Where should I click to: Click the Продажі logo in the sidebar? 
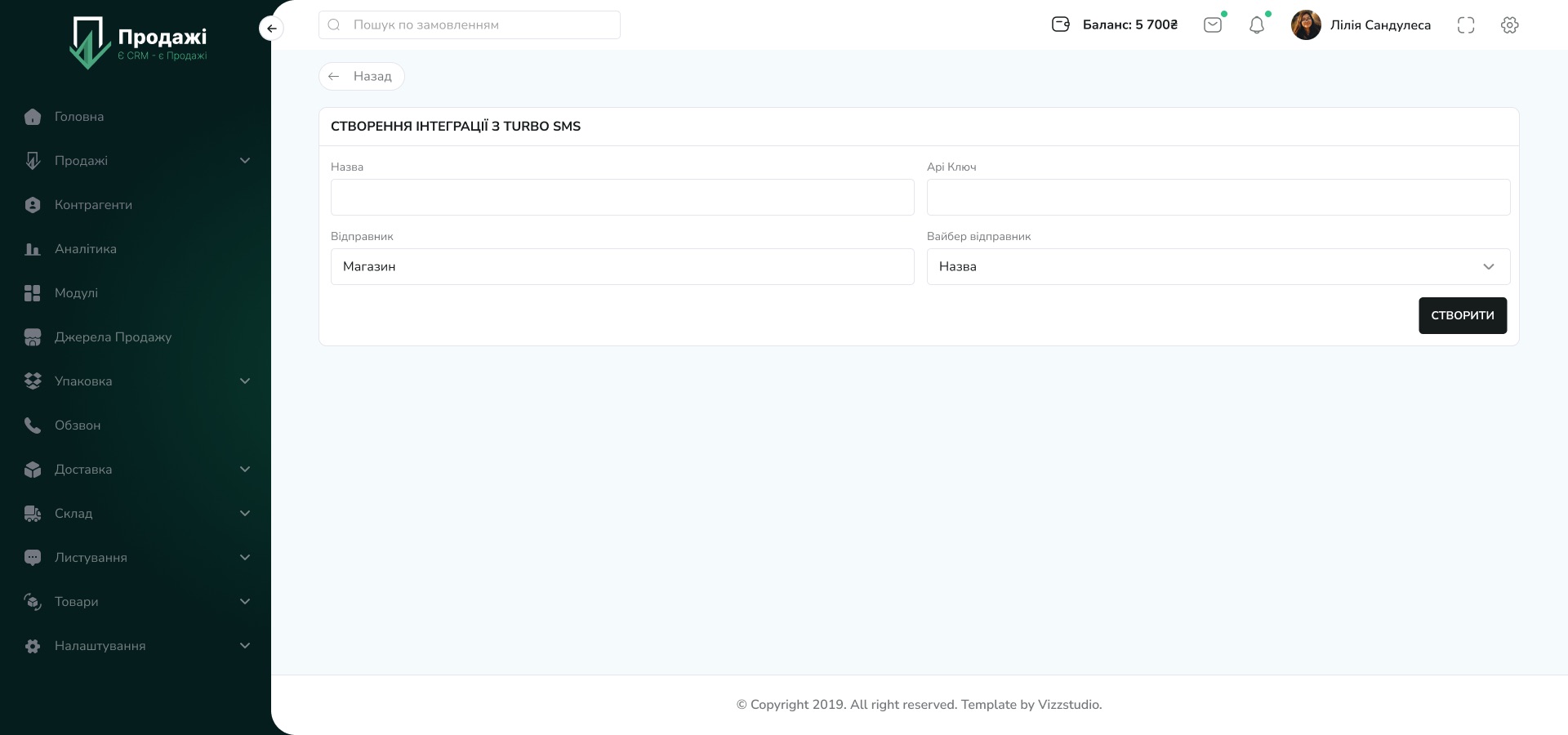138,43
